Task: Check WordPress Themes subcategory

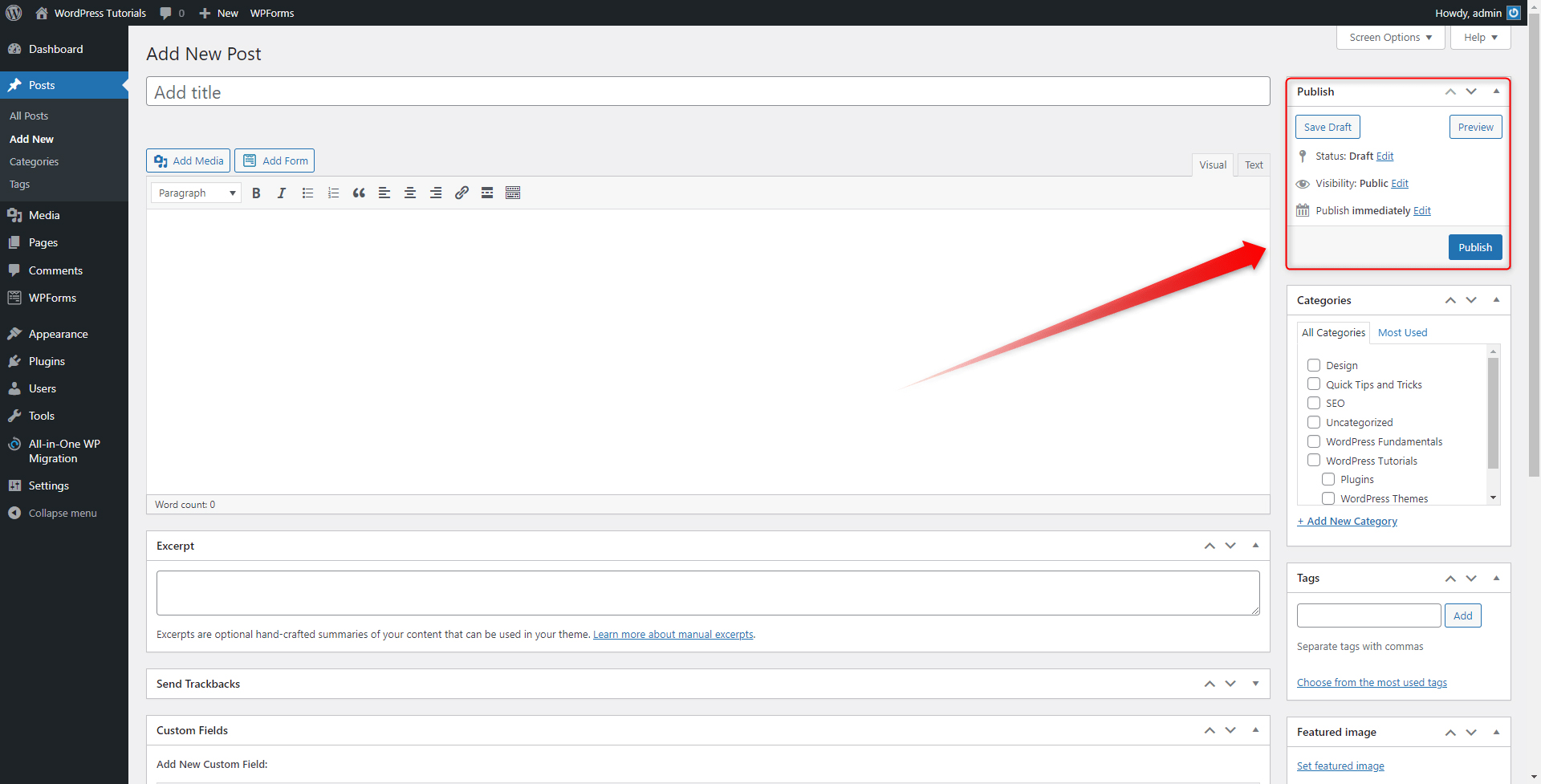Action: tap(1328, 498)
